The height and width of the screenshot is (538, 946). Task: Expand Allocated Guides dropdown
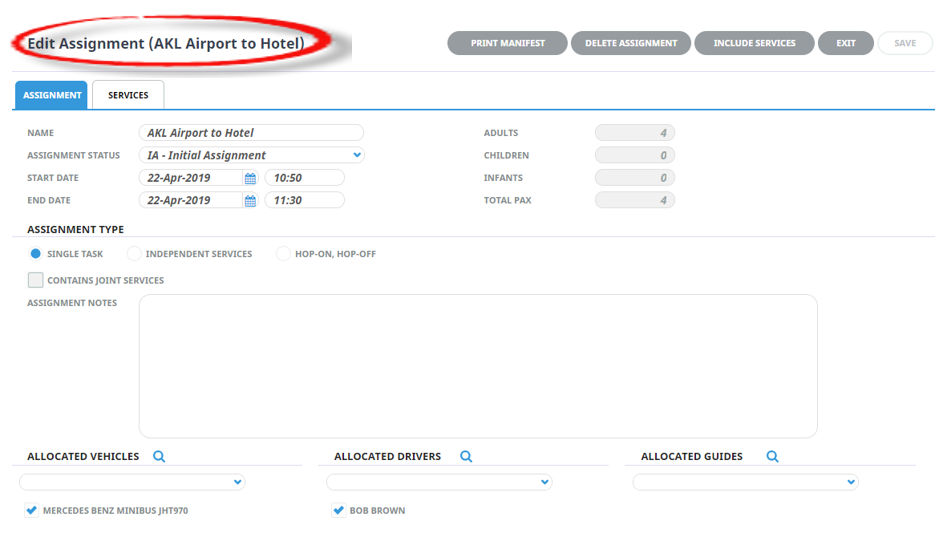pos(746,482)
